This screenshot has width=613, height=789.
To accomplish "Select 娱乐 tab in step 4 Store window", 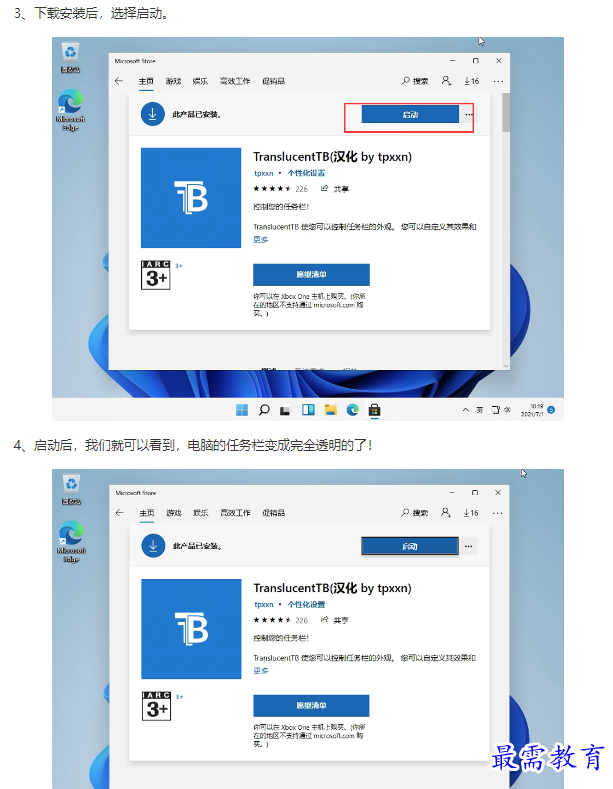I will coord(200,513).
